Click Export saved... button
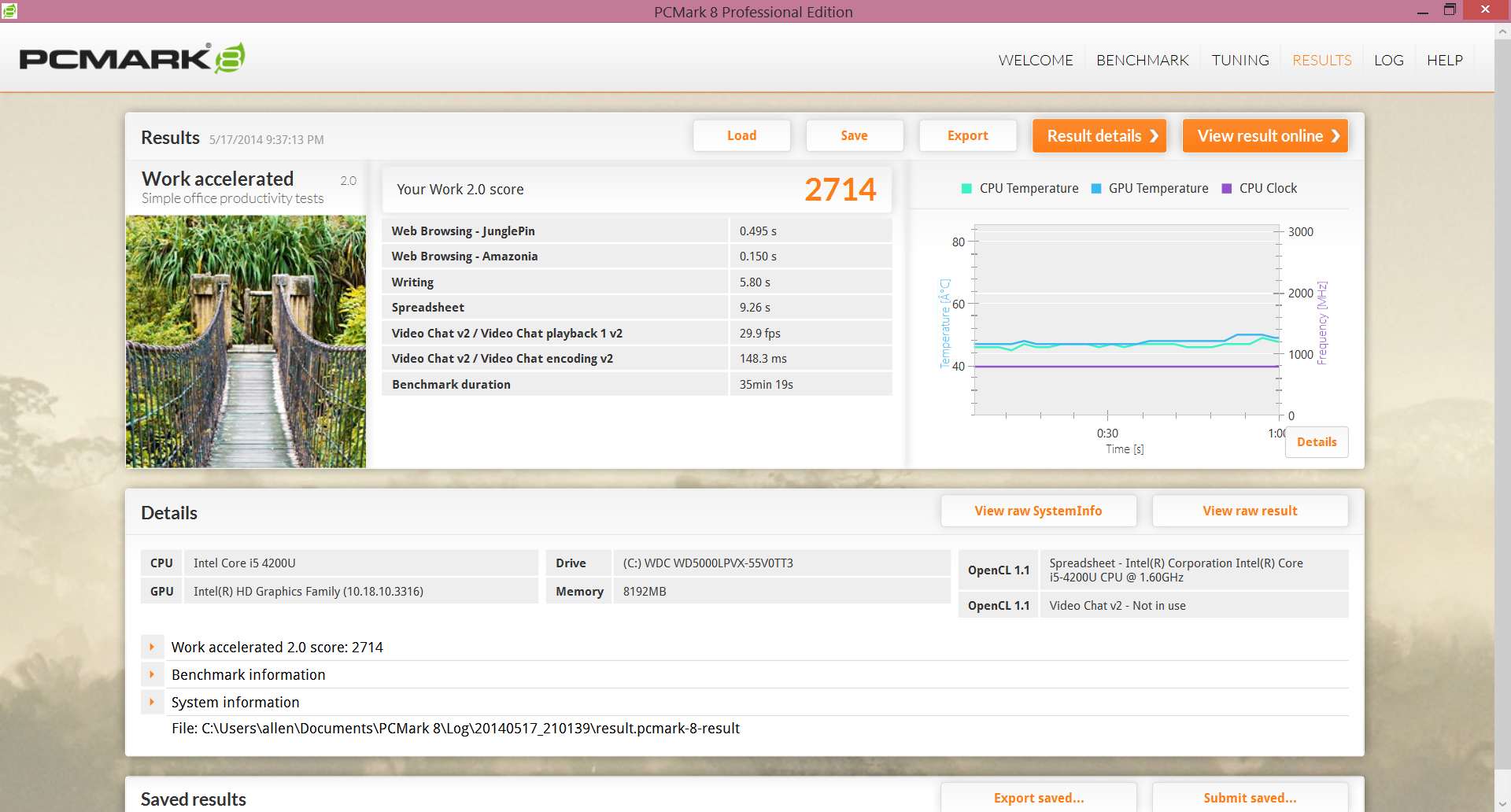The height and width of the screenshot is (812, 1511). [1038, 797]
